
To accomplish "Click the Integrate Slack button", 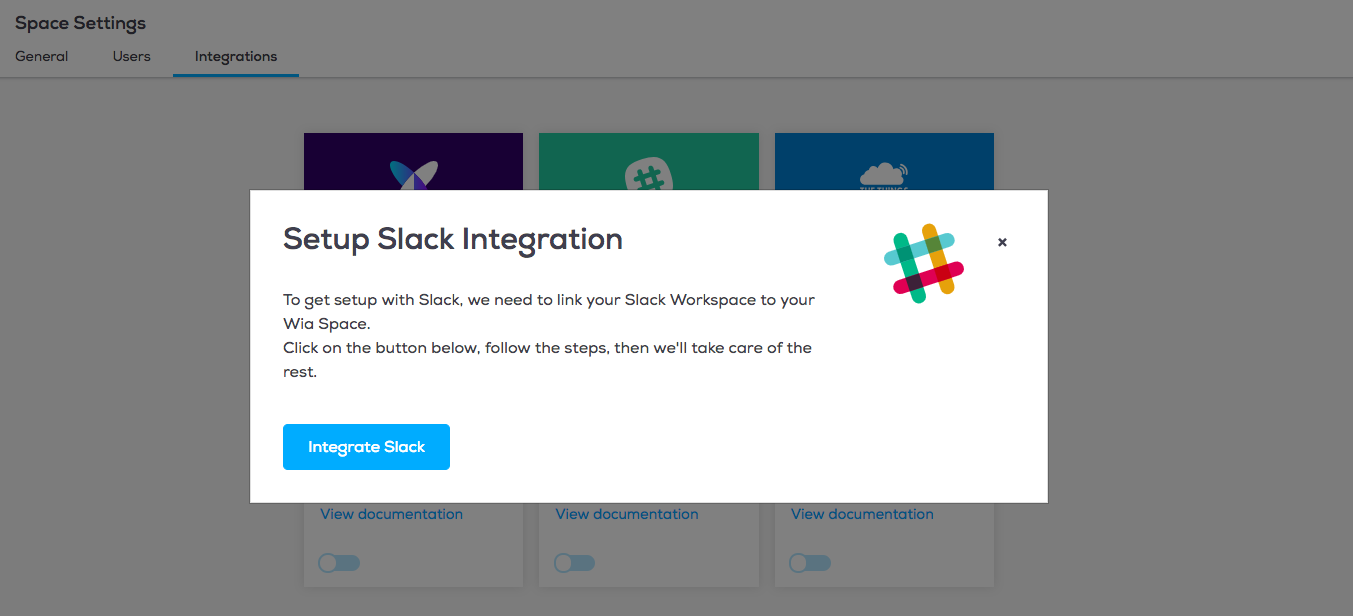I will coord(366,447).
